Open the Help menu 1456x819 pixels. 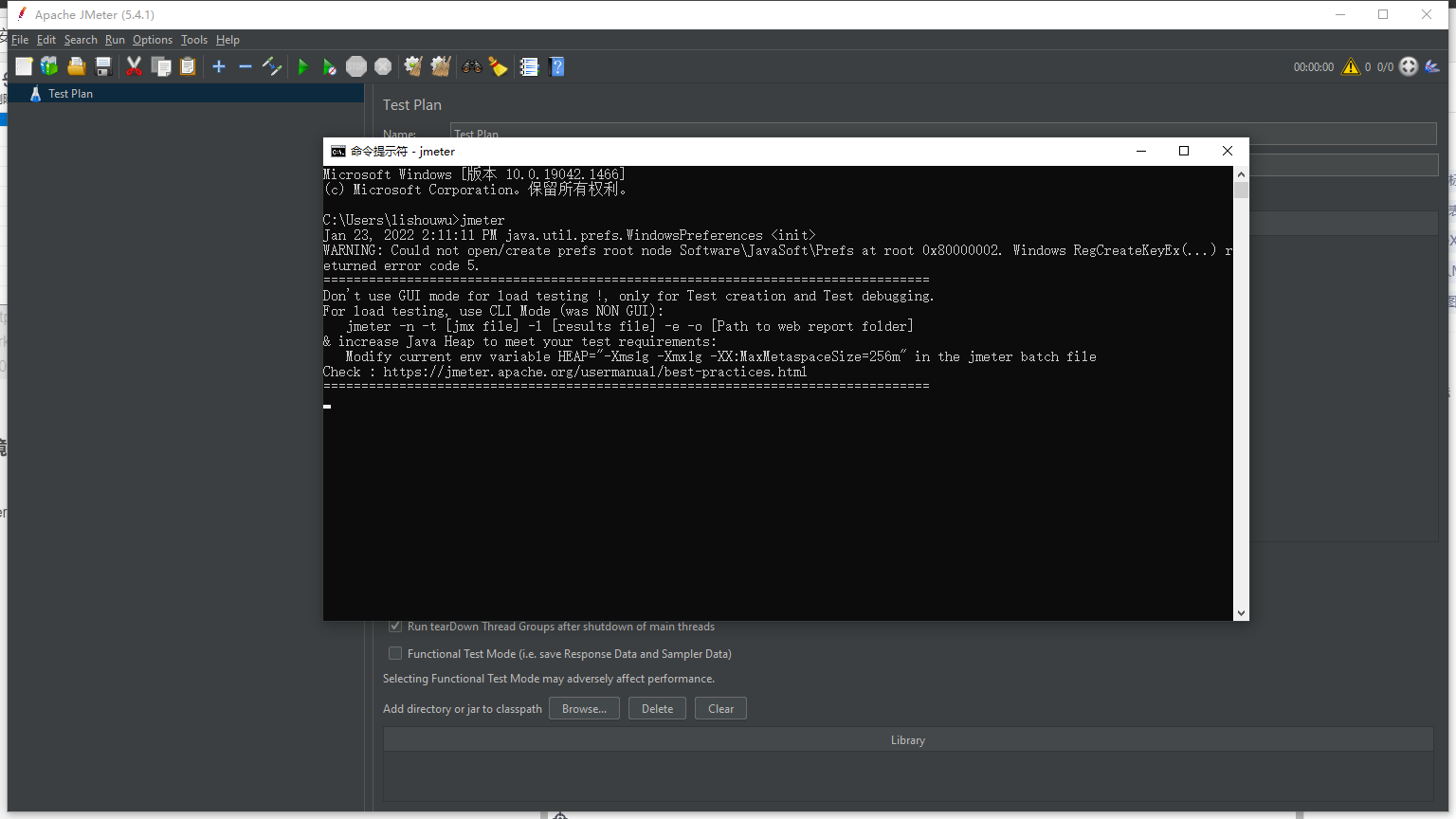pos(227,40)
